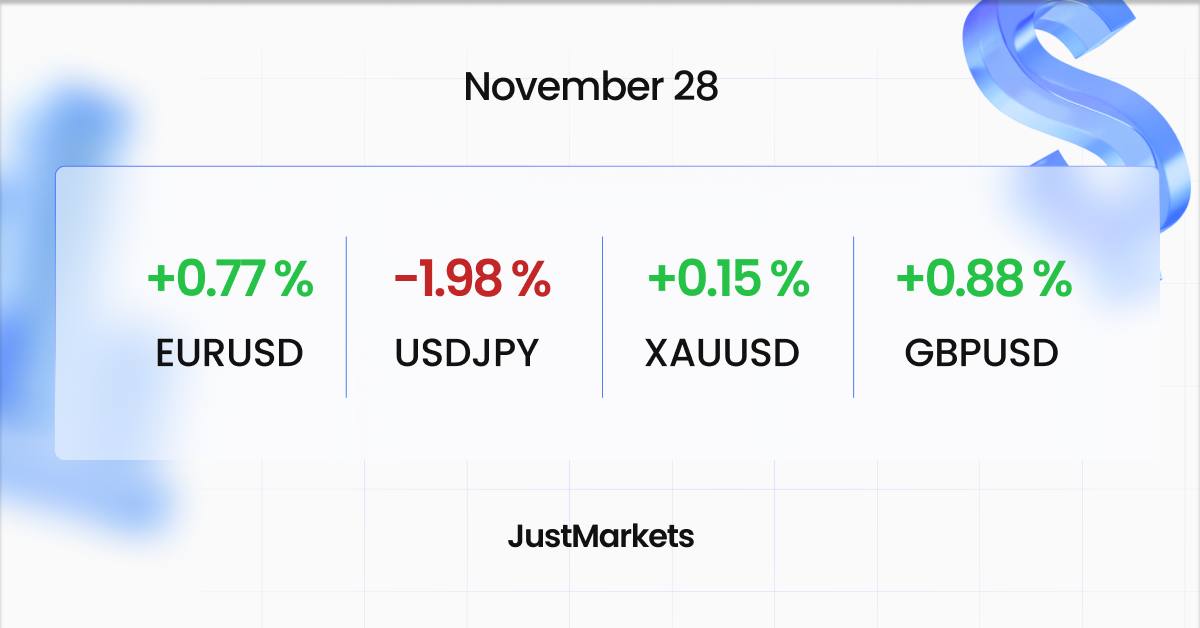Click the USDJPY currency pair label

tap(467, 353)
